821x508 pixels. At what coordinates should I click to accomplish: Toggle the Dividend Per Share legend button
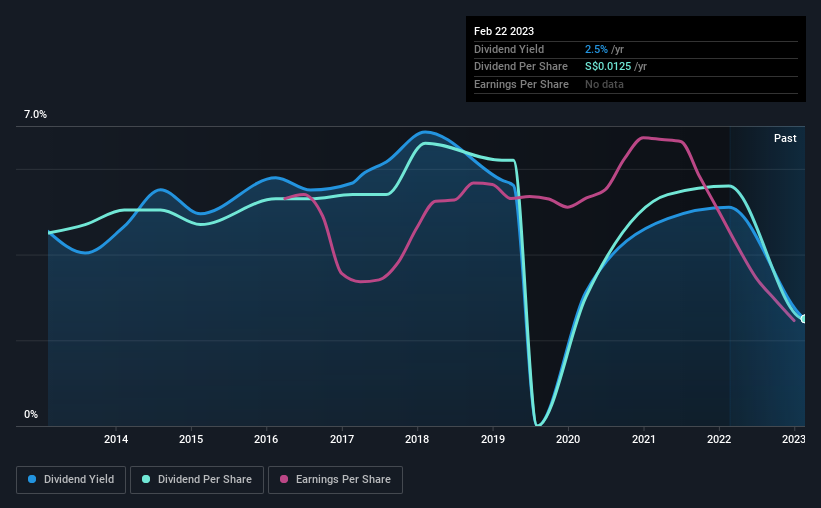pyautogui.click(x=197, y=480)
